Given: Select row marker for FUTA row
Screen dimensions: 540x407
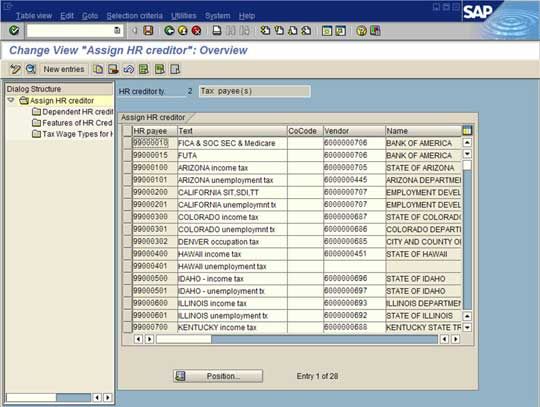Looking at the screenshot, I should click(x=127, y=155).
